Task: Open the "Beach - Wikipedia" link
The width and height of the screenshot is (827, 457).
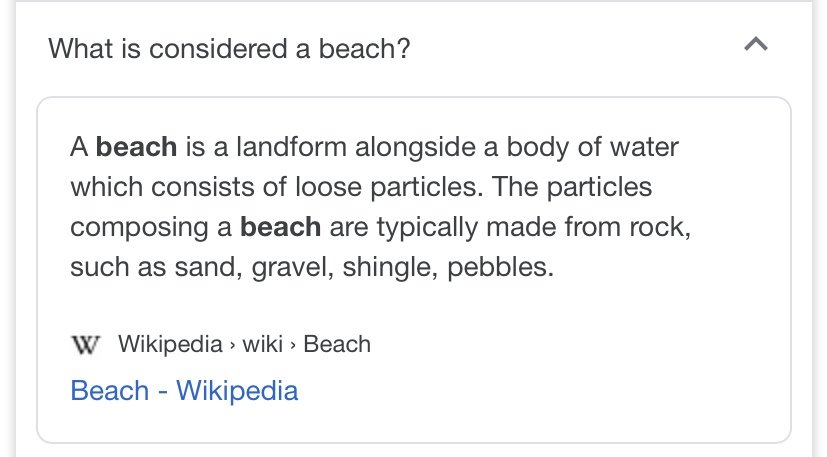Action: 184,391
